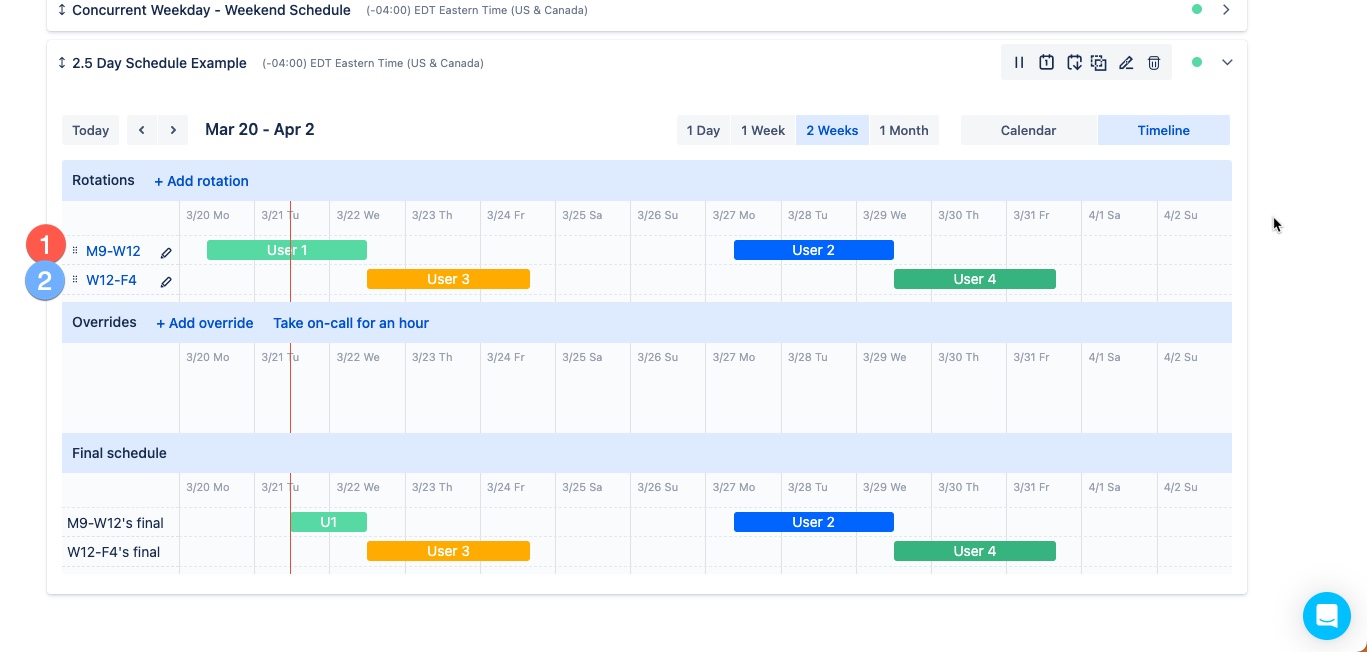Open the chat support bubble
Screen dimensions: 1367x652
pos(1327,616)
